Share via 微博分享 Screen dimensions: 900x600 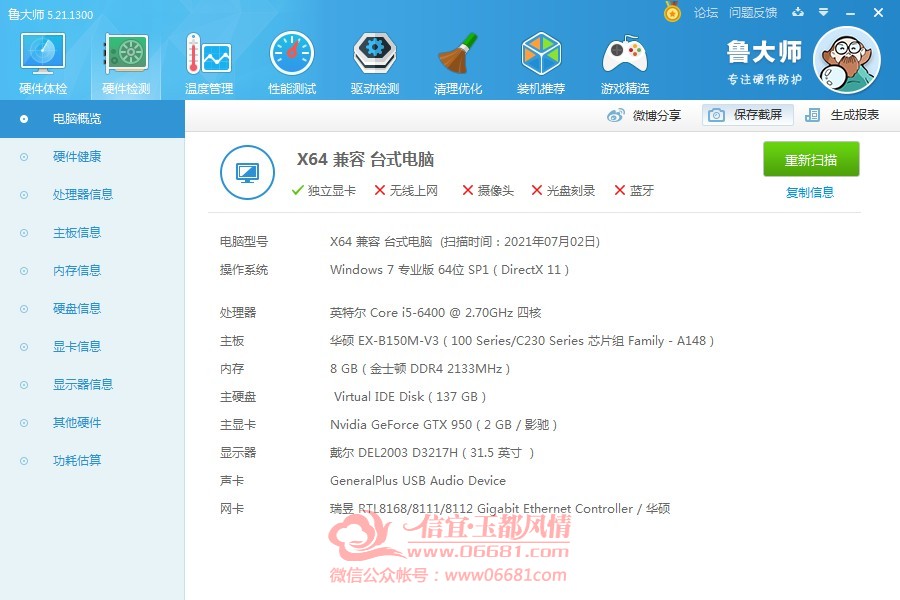point(643,115)
